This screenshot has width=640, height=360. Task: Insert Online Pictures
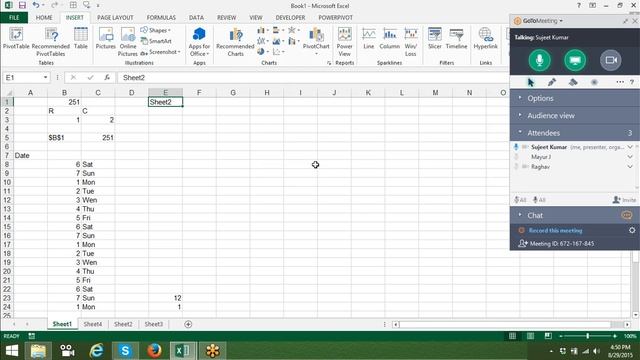pos(128,42)
